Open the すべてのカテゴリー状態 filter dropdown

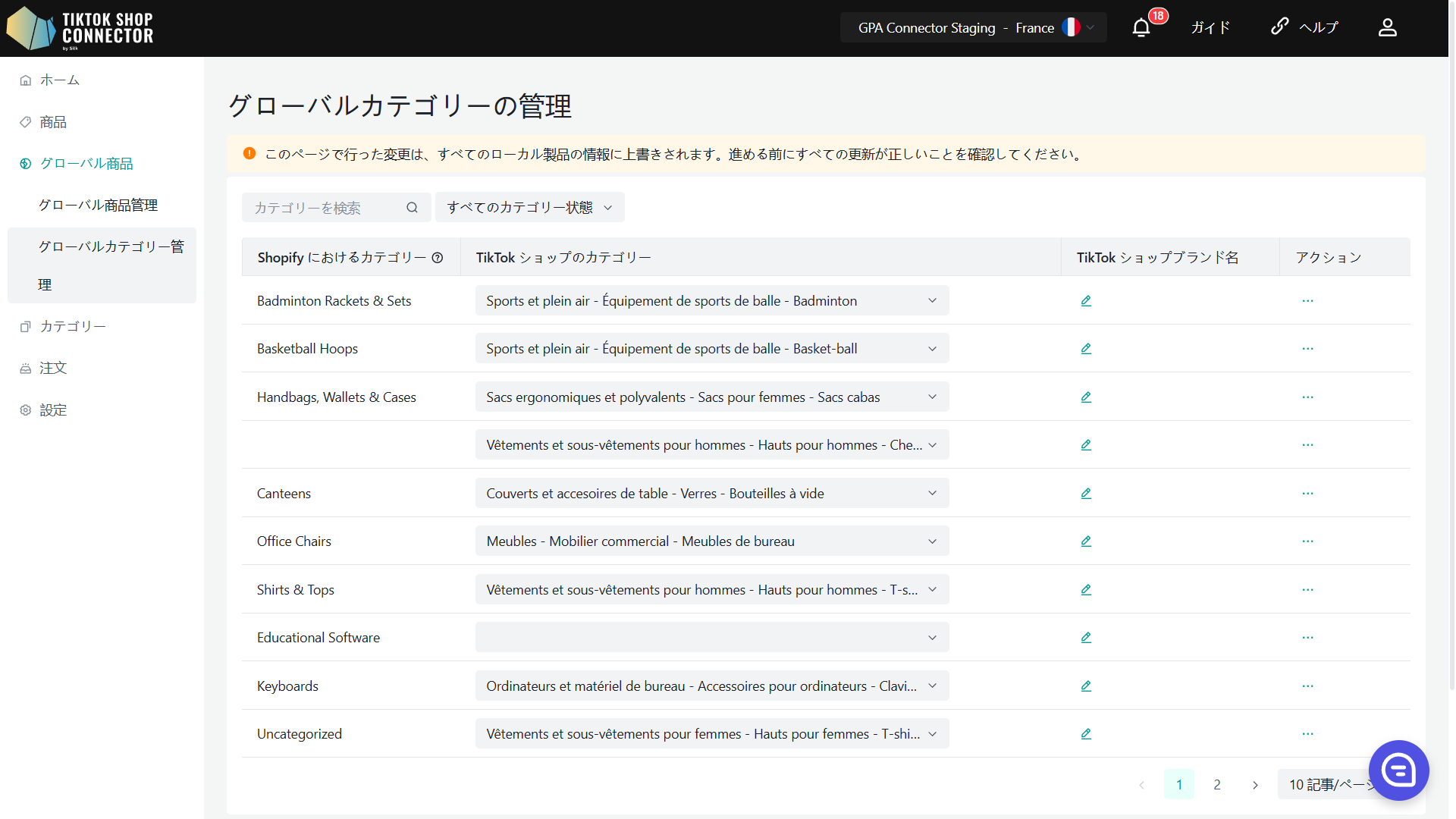tap(529, 208)
